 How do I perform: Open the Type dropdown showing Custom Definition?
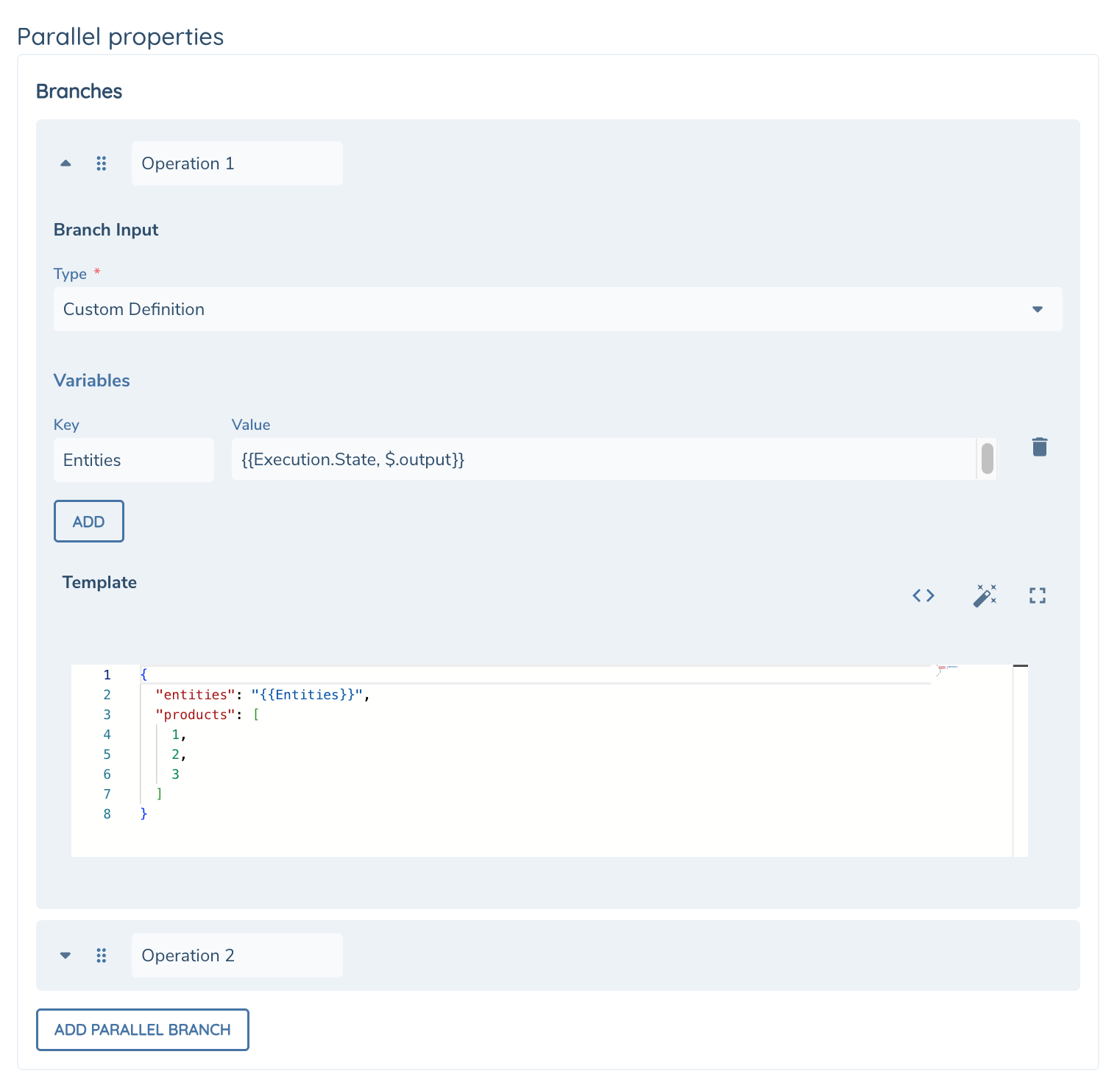coord(1038,309)
